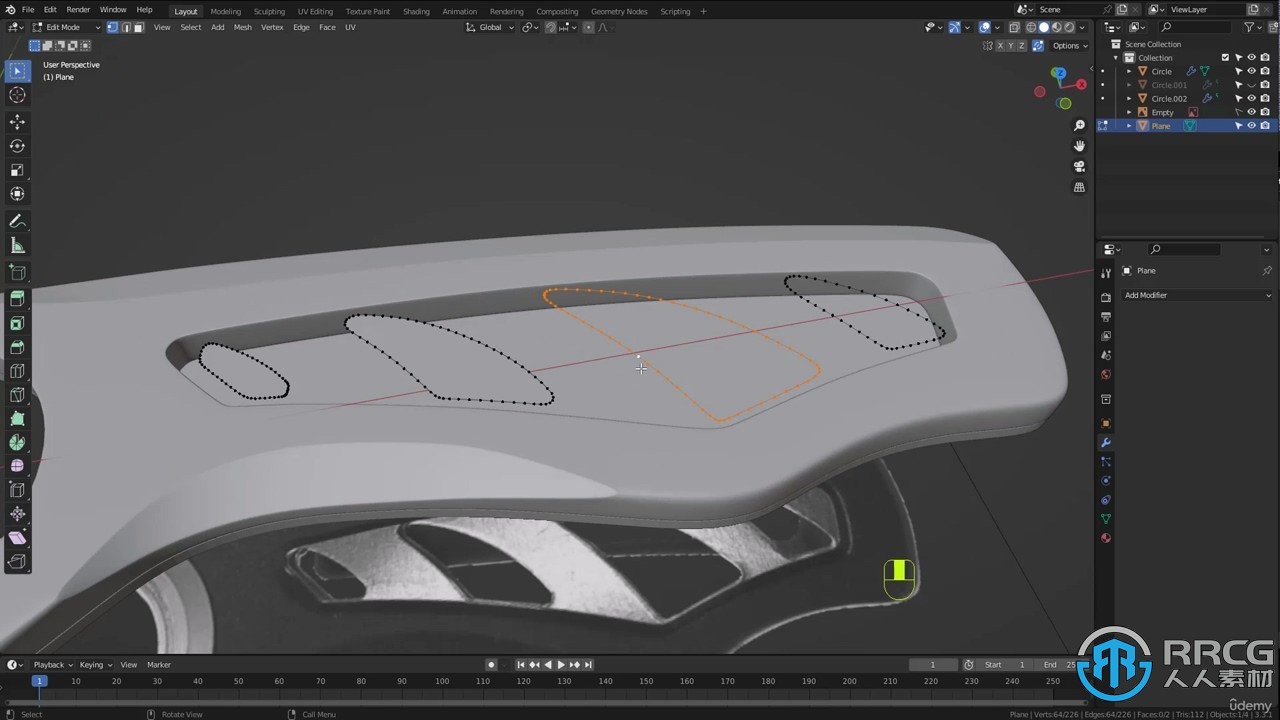Switch to rendered viewport shading
Image resolution: width=1280 pixels, height=720 pixels.
tap(1069, 27)
